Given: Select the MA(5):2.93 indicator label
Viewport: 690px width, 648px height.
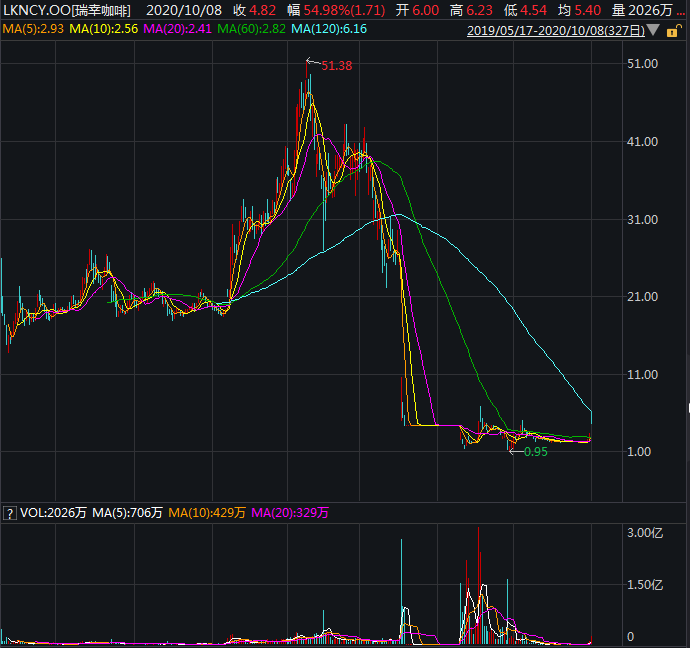Looking at the screenshot, I should [33, 29].
